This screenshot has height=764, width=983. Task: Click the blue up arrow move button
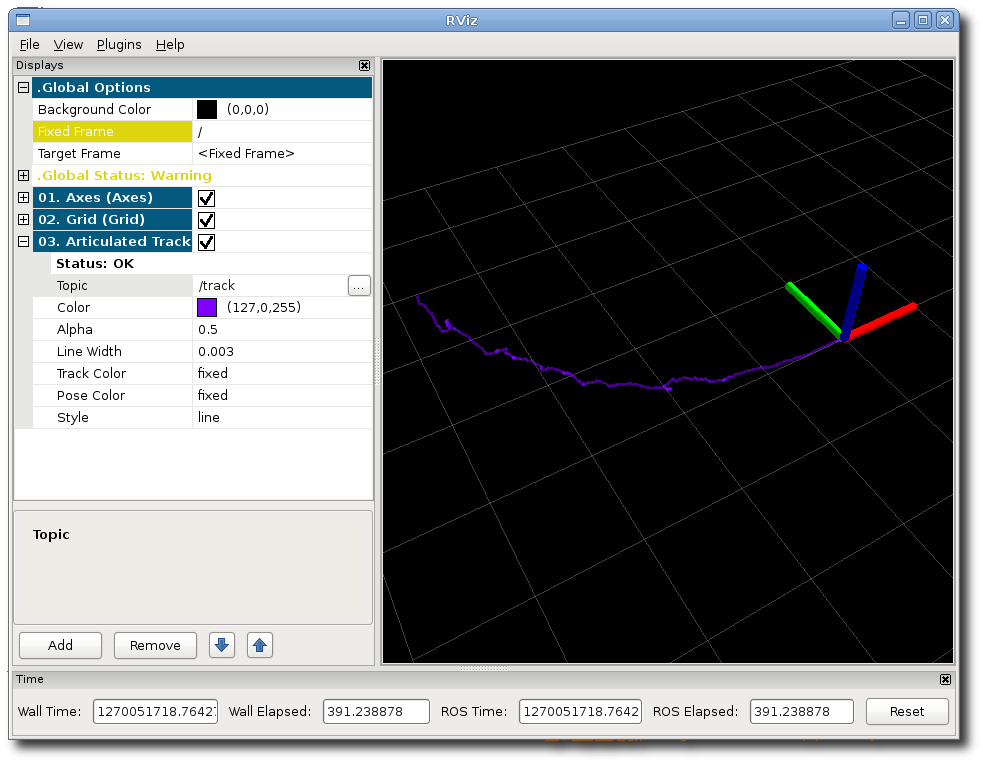(260, 645)
